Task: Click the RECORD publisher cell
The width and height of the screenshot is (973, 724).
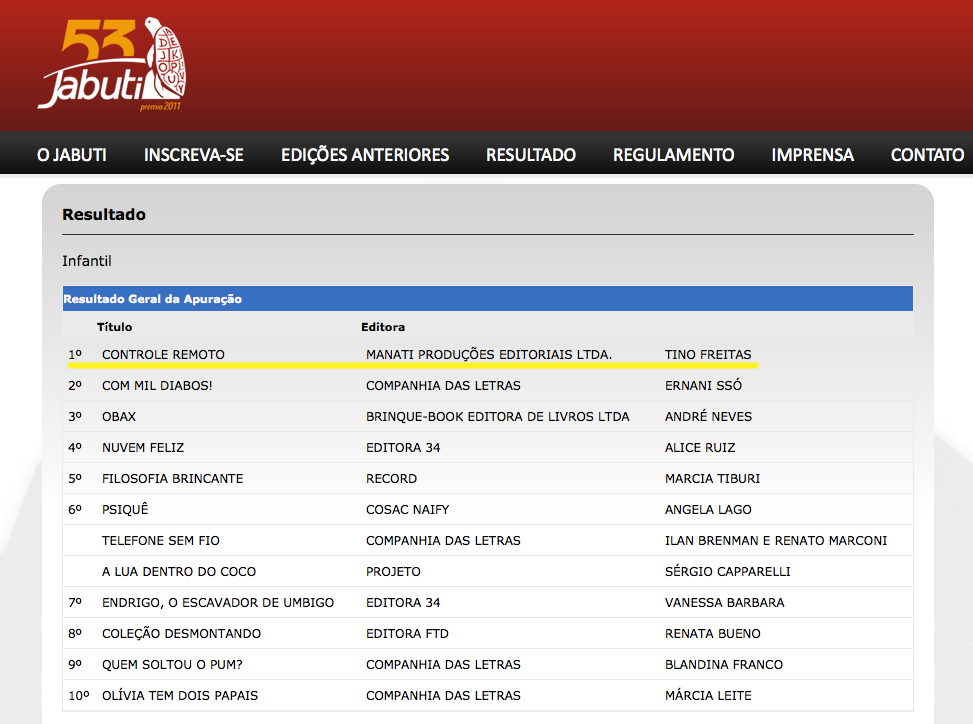Action: 392,478
